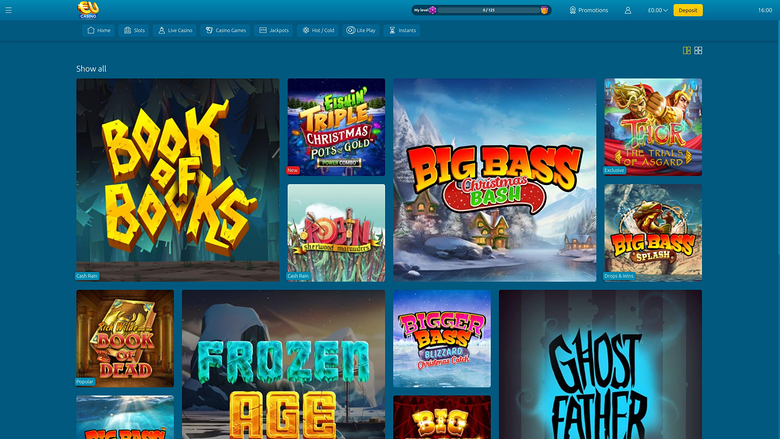This screenshot has height=439, width=780.
Task: Browse the Jackpots category
Action: (274, 30)
